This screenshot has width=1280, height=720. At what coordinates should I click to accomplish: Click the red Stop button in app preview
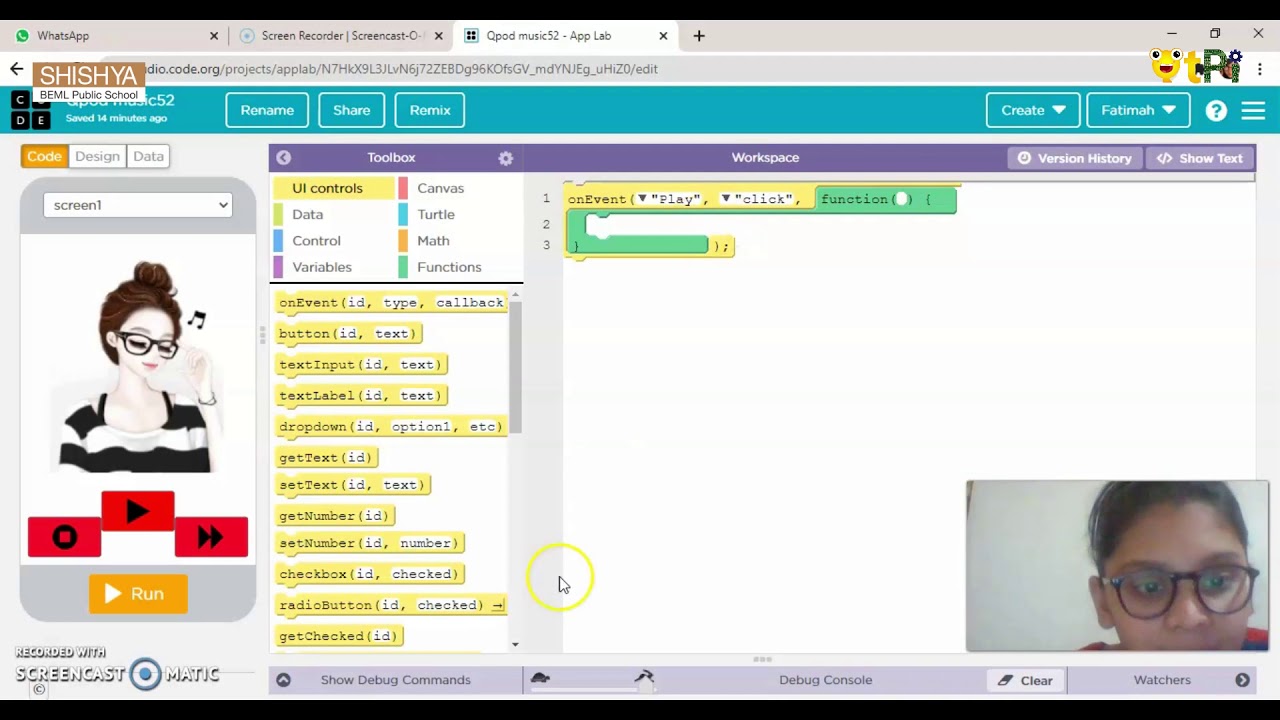point(64,537)
